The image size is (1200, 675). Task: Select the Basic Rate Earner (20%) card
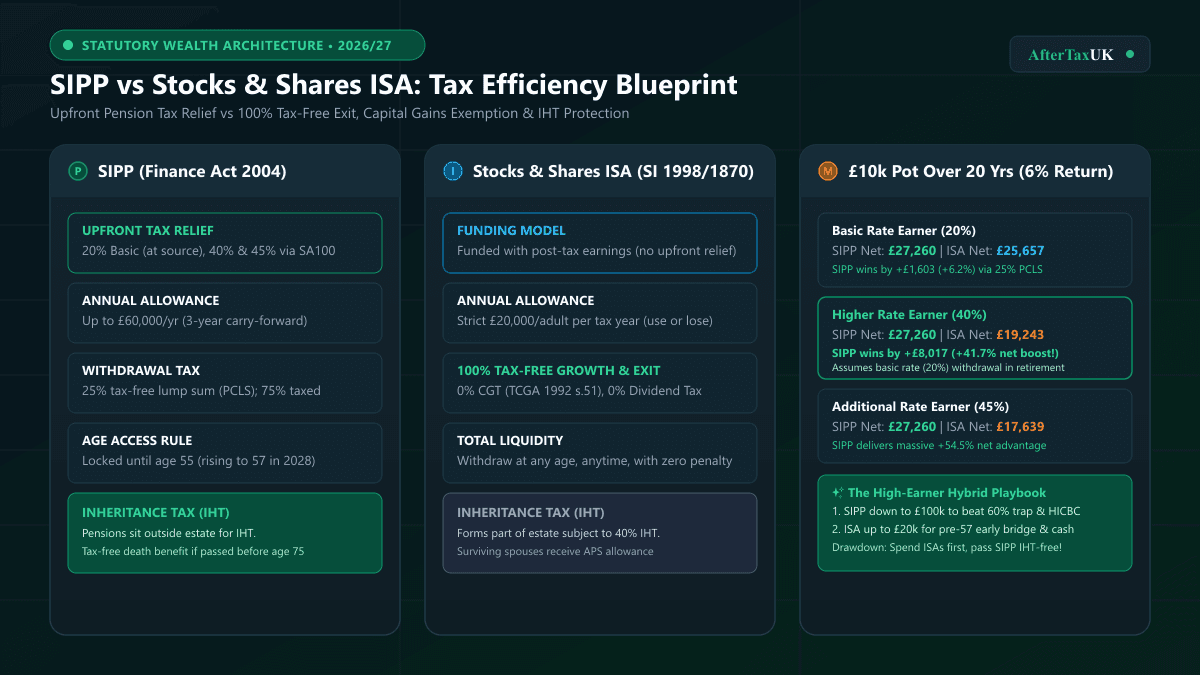pos(975,249)
